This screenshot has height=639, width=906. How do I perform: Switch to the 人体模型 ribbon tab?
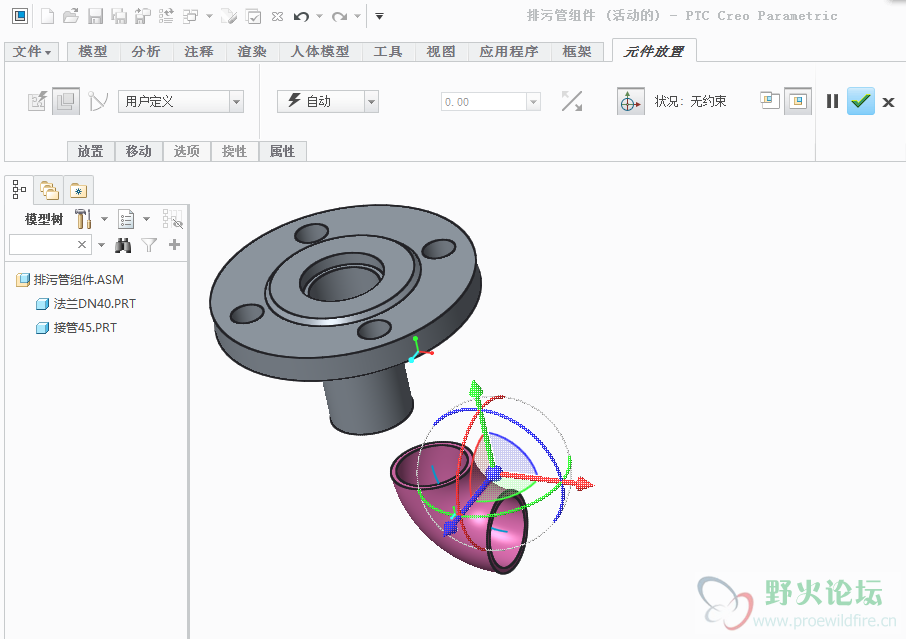coord(320,51)
